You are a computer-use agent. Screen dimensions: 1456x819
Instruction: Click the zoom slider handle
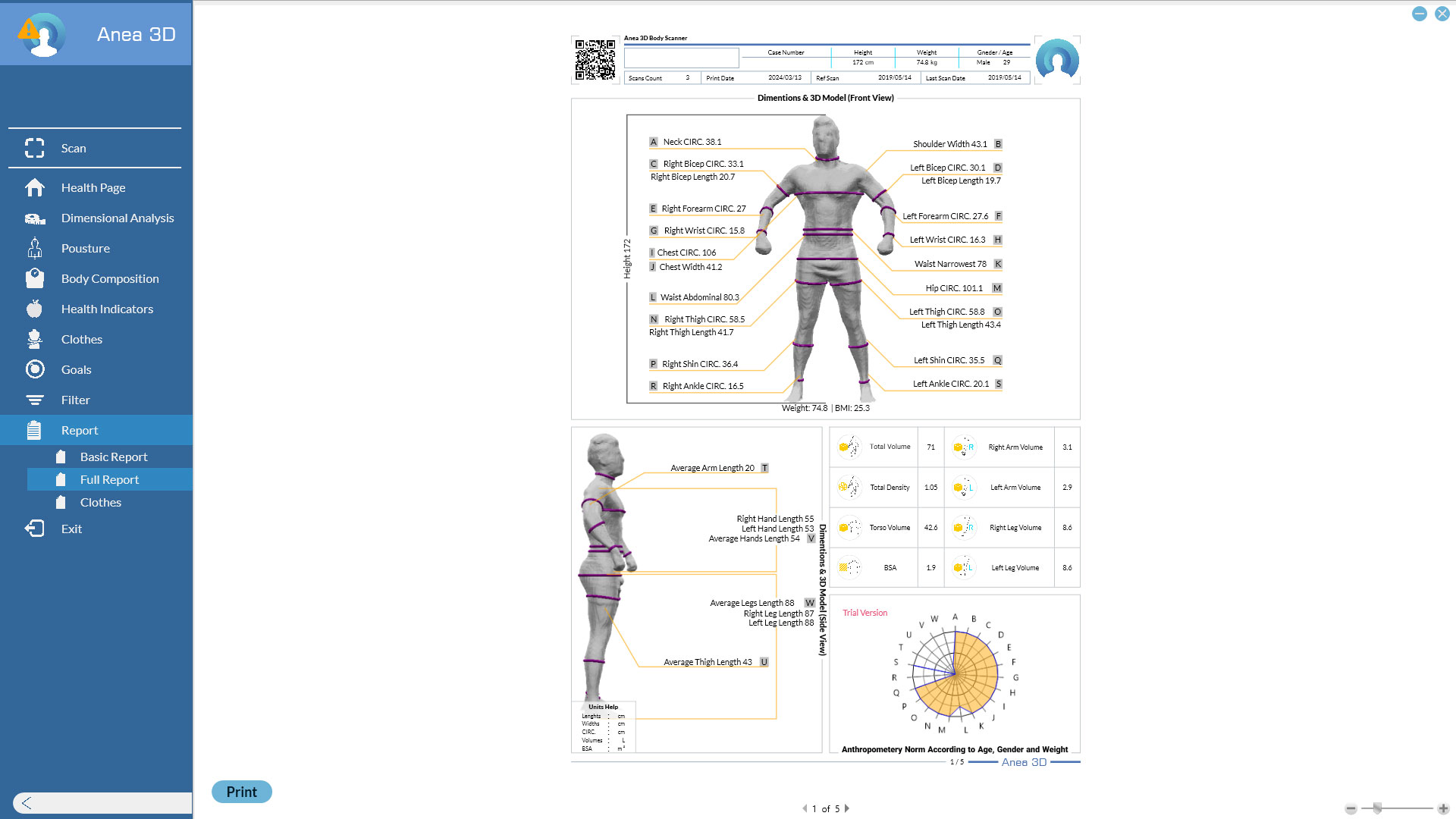[1377, 808]
